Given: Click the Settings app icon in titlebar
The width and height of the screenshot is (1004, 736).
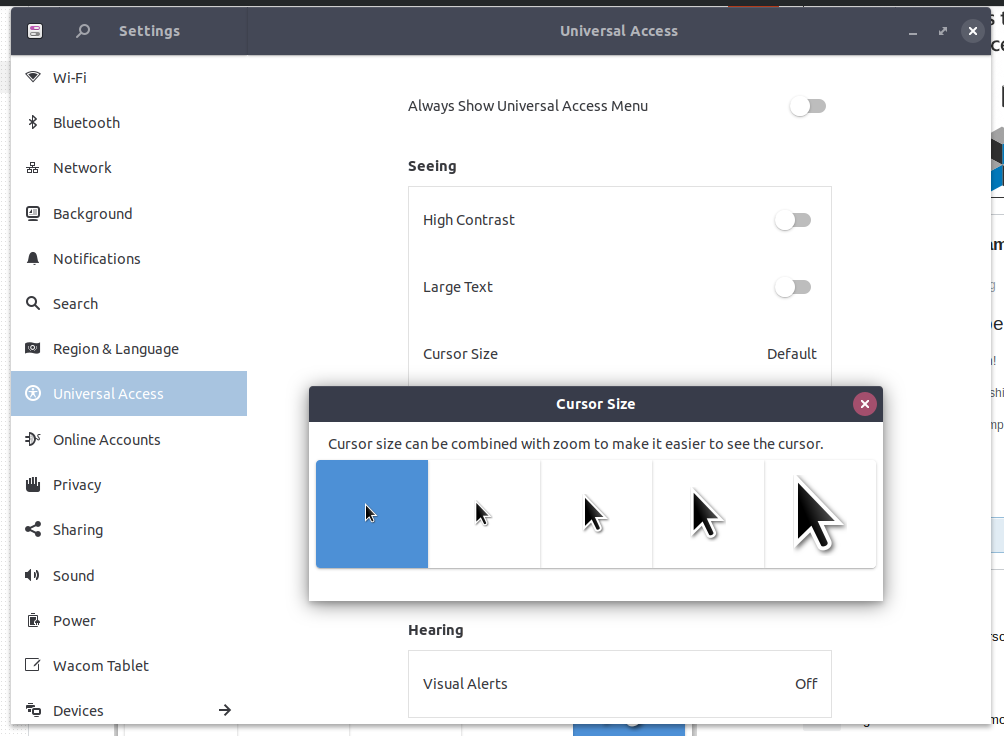Looking at the screenshot, I should [35, 31].
